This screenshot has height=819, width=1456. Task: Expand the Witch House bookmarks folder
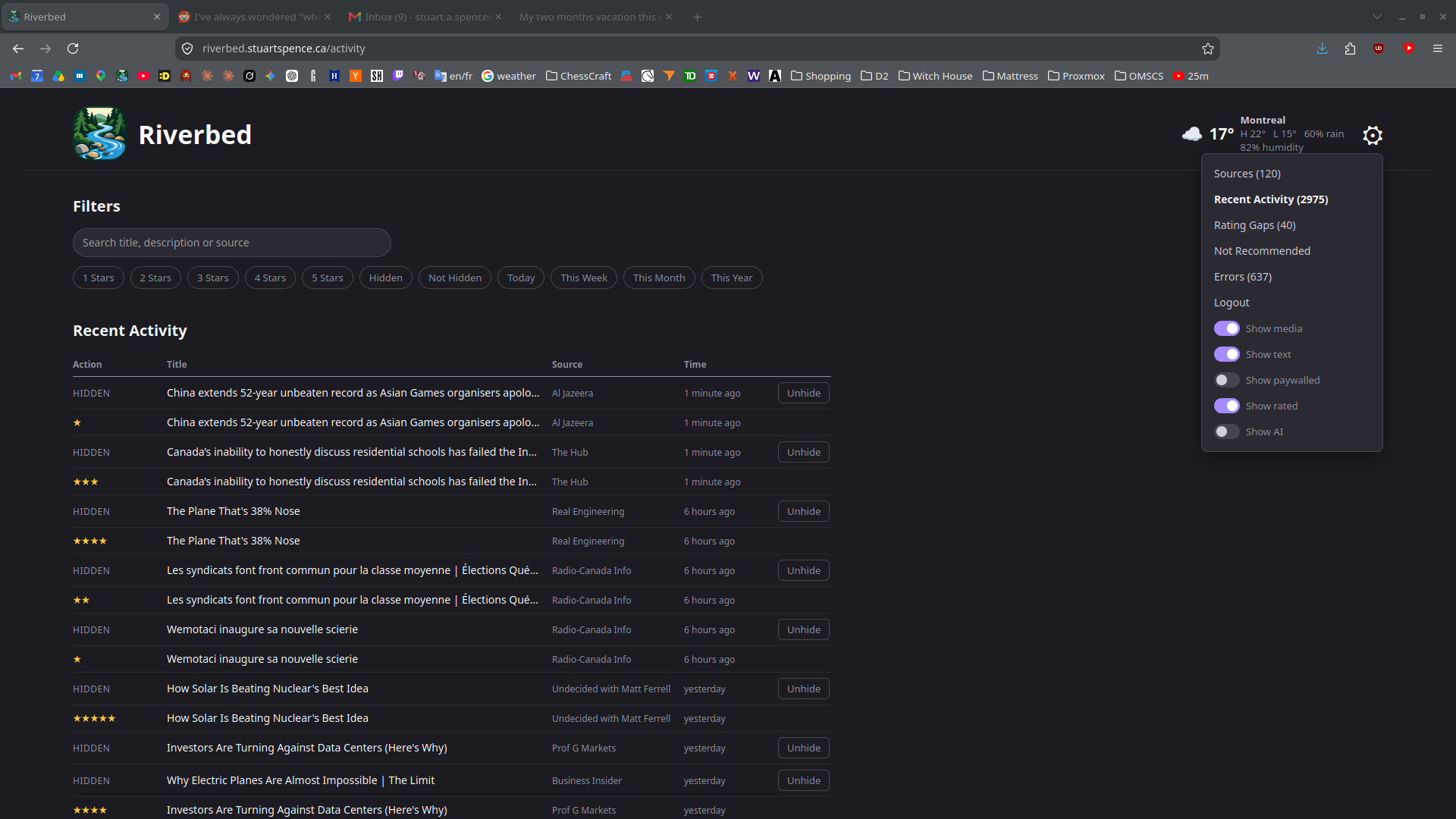click(935, 76)
